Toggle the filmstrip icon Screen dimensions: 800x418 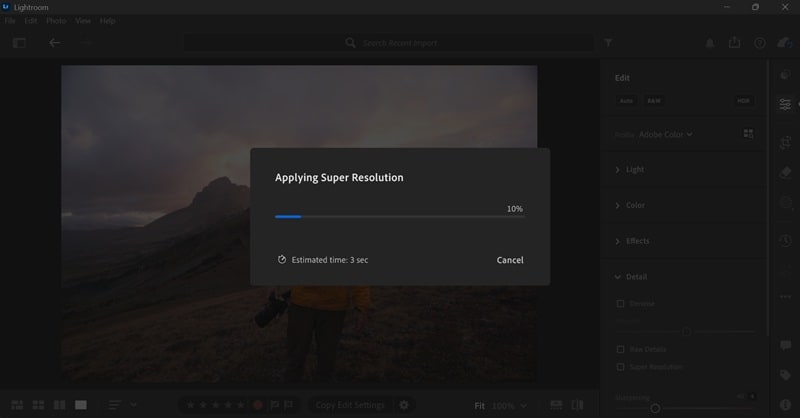pyautogui.click(x=556, y=405)
